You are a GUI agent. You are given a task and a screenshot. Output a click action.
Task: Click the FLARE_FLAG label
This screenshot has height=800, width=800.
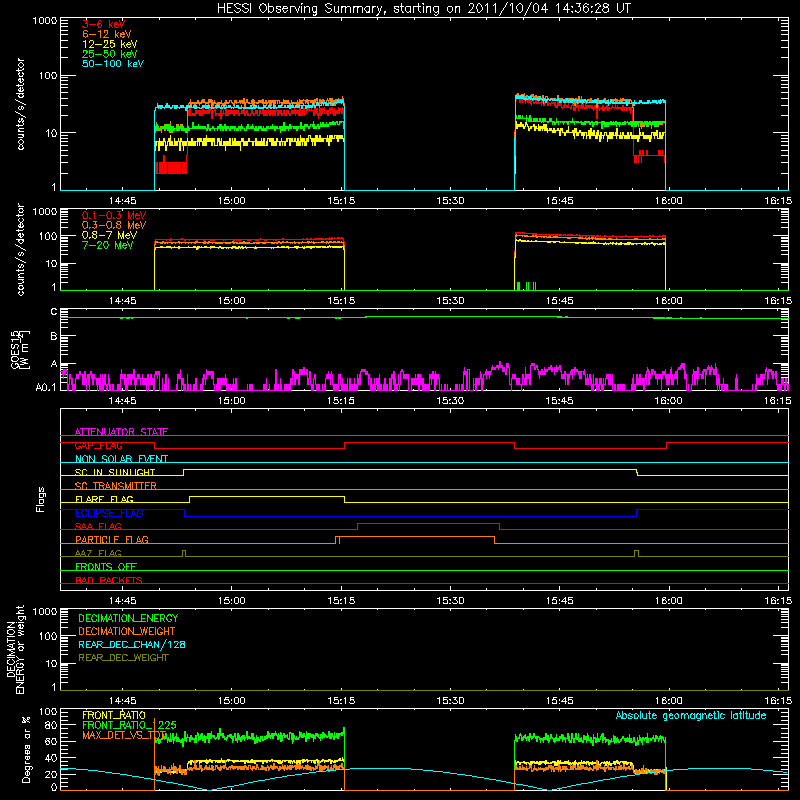click(104, 499)
